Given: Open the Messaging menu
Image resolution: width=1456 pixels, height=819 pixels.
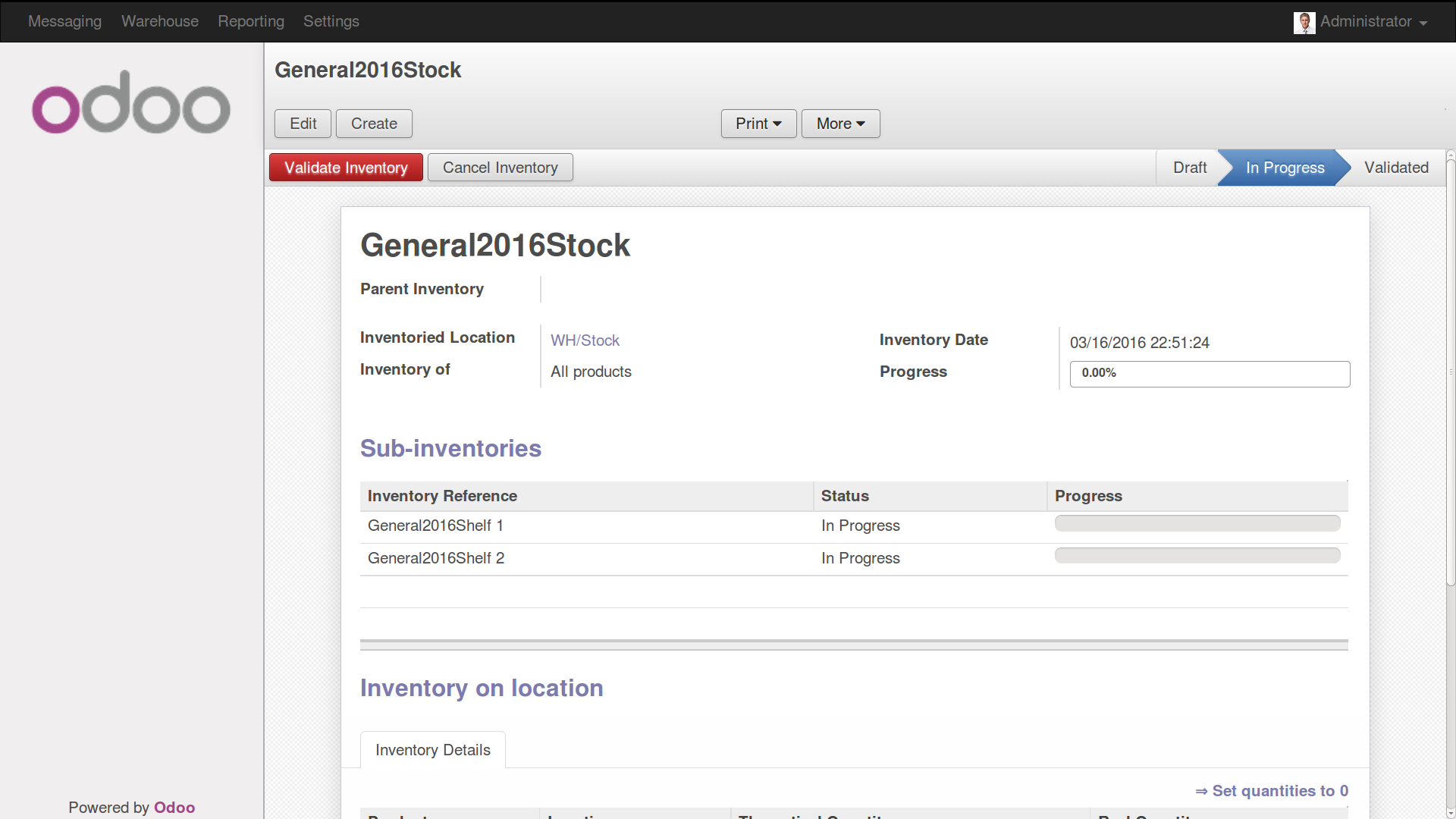Looking at the screenshot, I should coord(64,21).
